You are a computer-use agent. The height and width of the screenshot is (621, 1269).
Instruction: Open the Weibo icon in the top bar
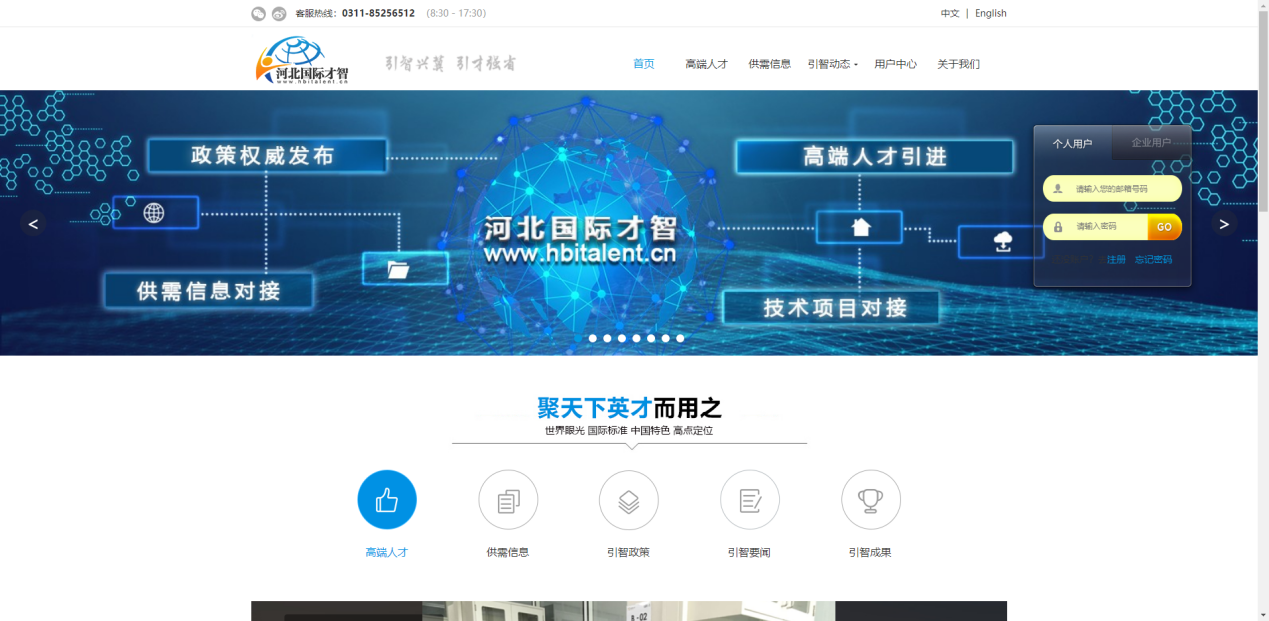(279, 13)
